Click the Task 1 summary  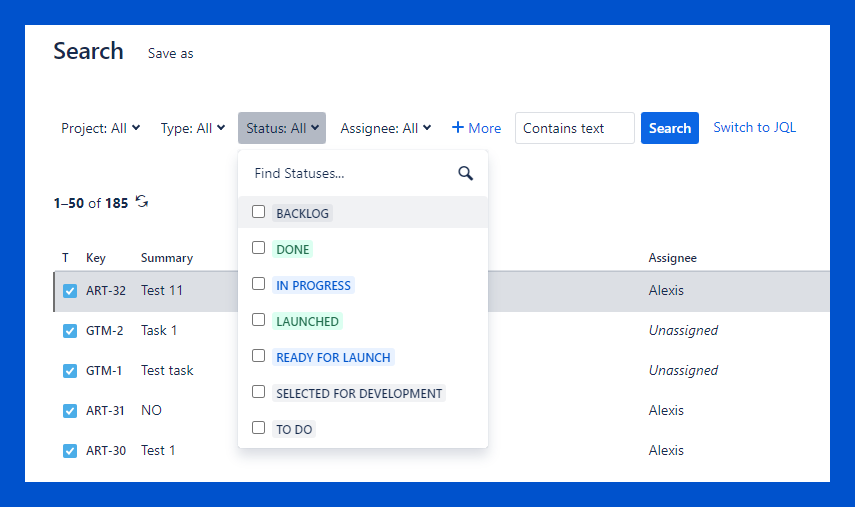click(159, 330)
